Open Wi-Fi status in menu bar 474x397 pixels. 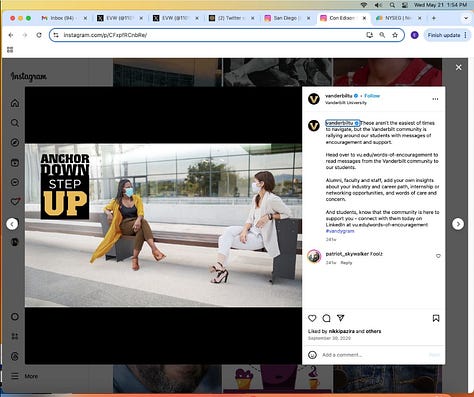[x=364, y=5]
